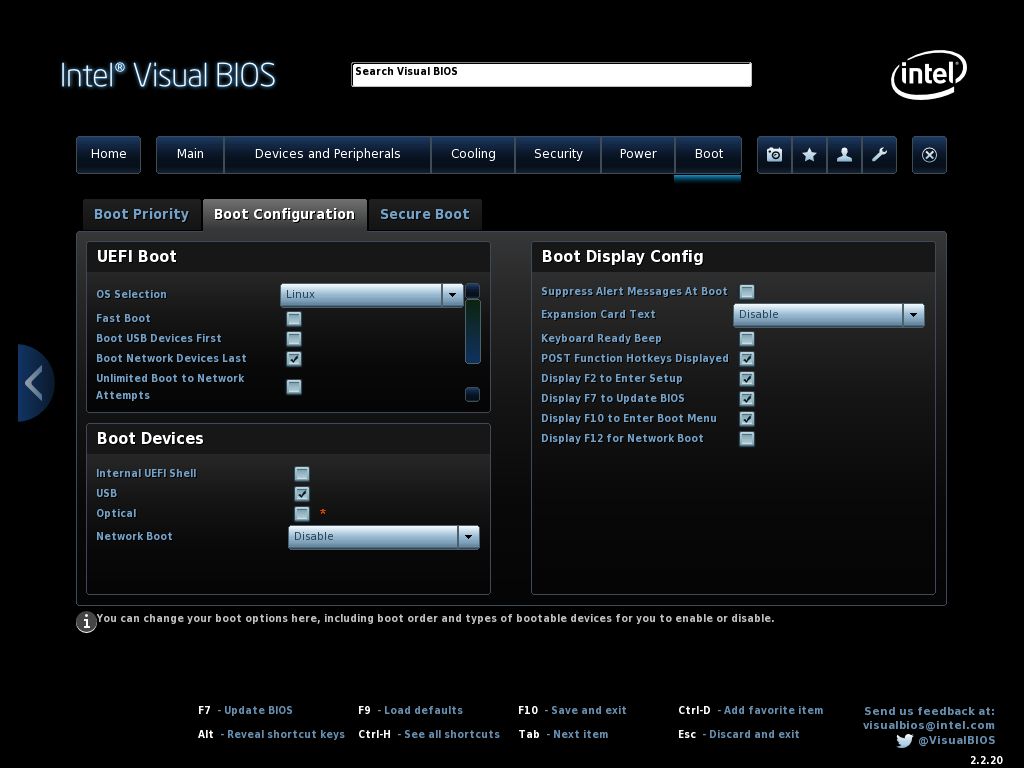Click the Search Visual BIOS field
The height and width of the screenshot is (768, 1024).
pyautogui.click(x=552, y=74)
